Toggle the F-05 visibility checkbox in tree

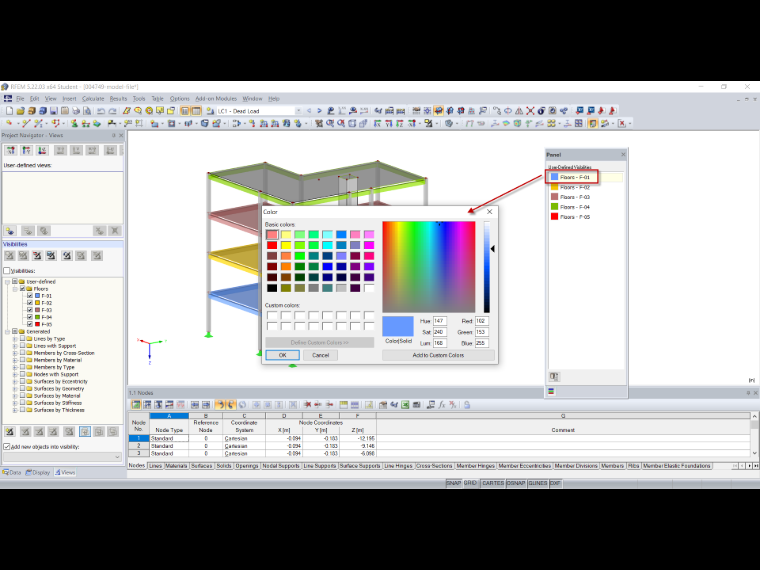pyautogui.click(x=30, y=324)
